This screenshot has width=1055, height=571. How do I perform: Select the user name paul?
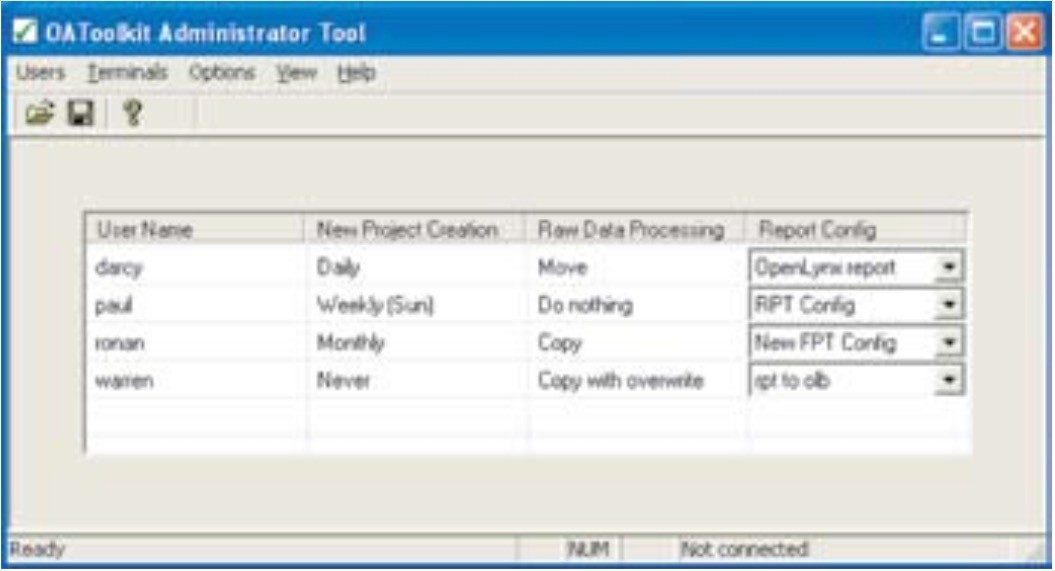(114, 306)
